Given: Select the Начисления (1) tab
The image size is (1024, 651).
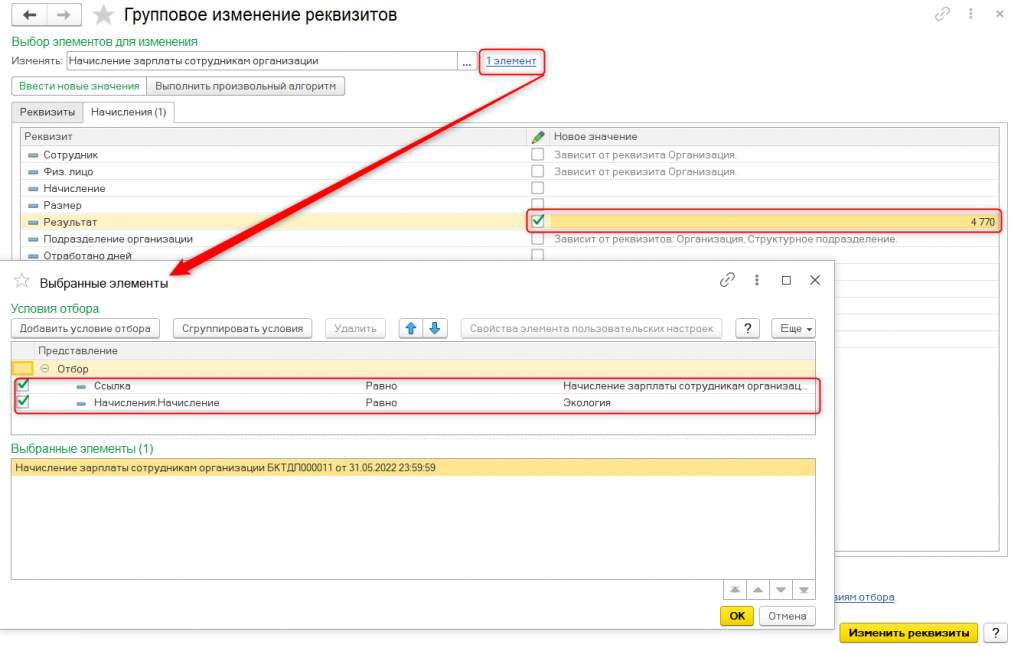Looking at the screenshot, I should coord(129,112).
